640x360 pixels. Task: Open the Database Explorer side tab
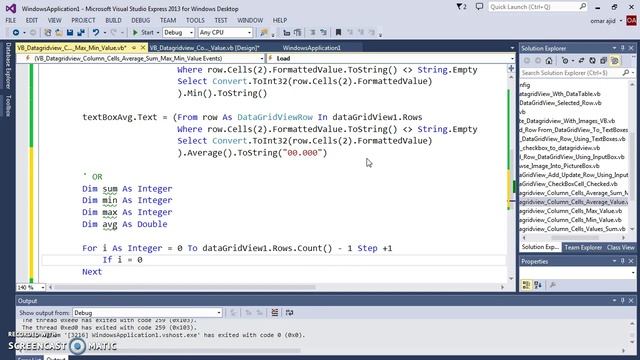click(8, 66)
